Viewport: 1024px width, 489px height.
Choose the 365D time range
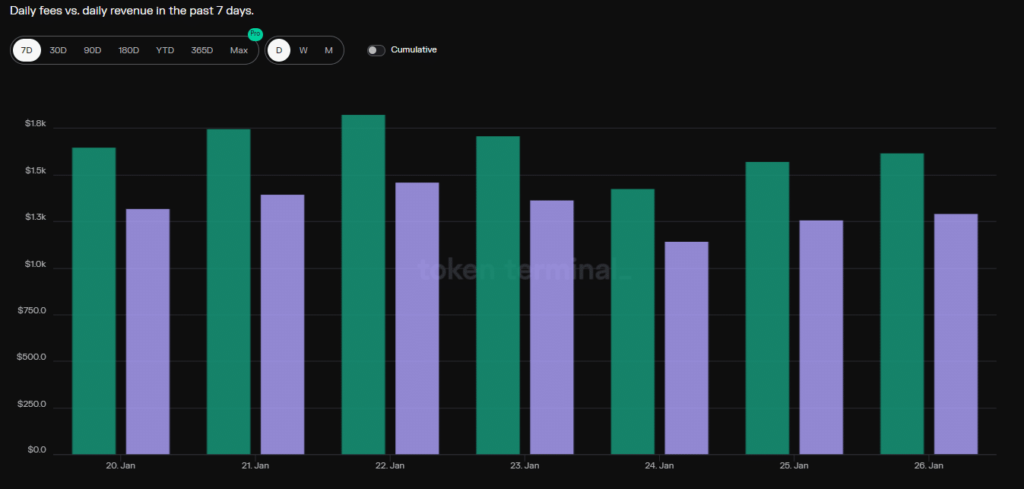click(x=201, y=50)
